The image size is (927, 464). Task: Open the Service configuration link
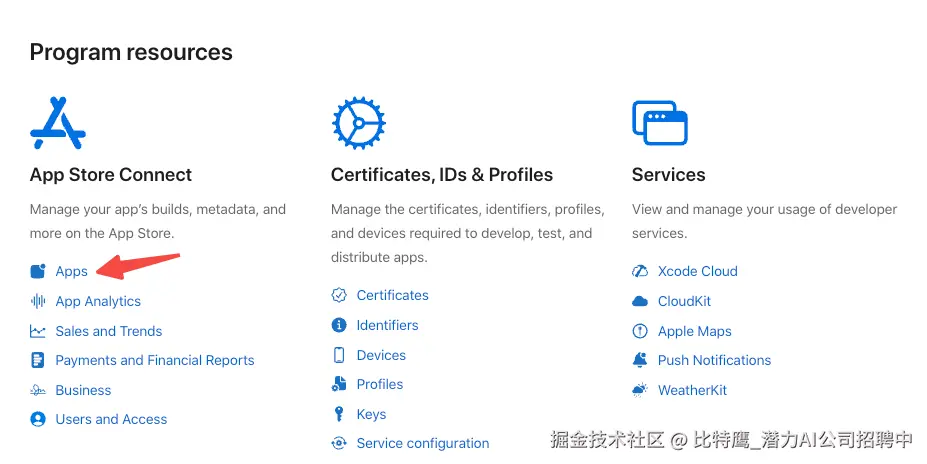[x=423, y=443]
